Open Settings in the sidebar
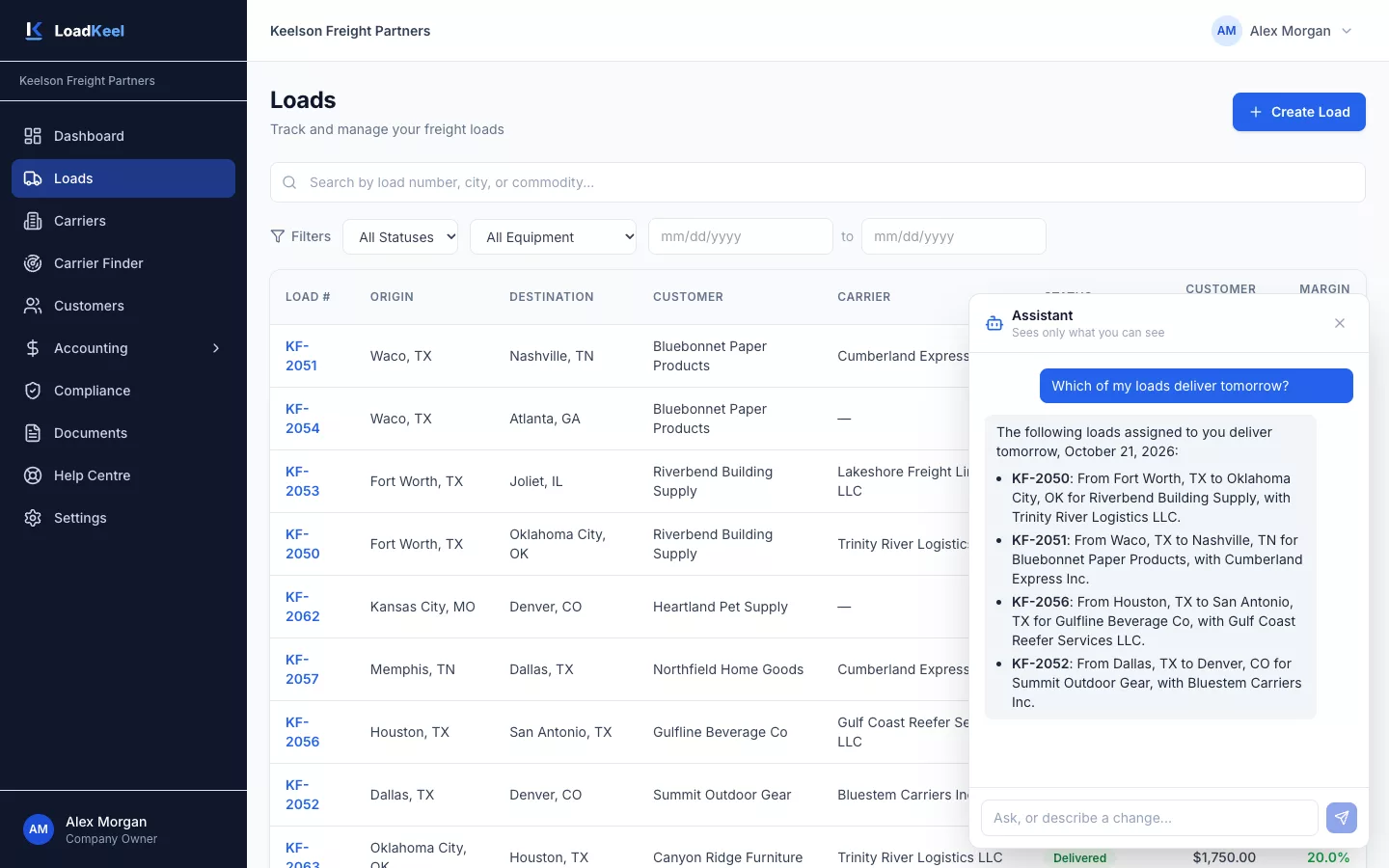 [x=123, y=518]
